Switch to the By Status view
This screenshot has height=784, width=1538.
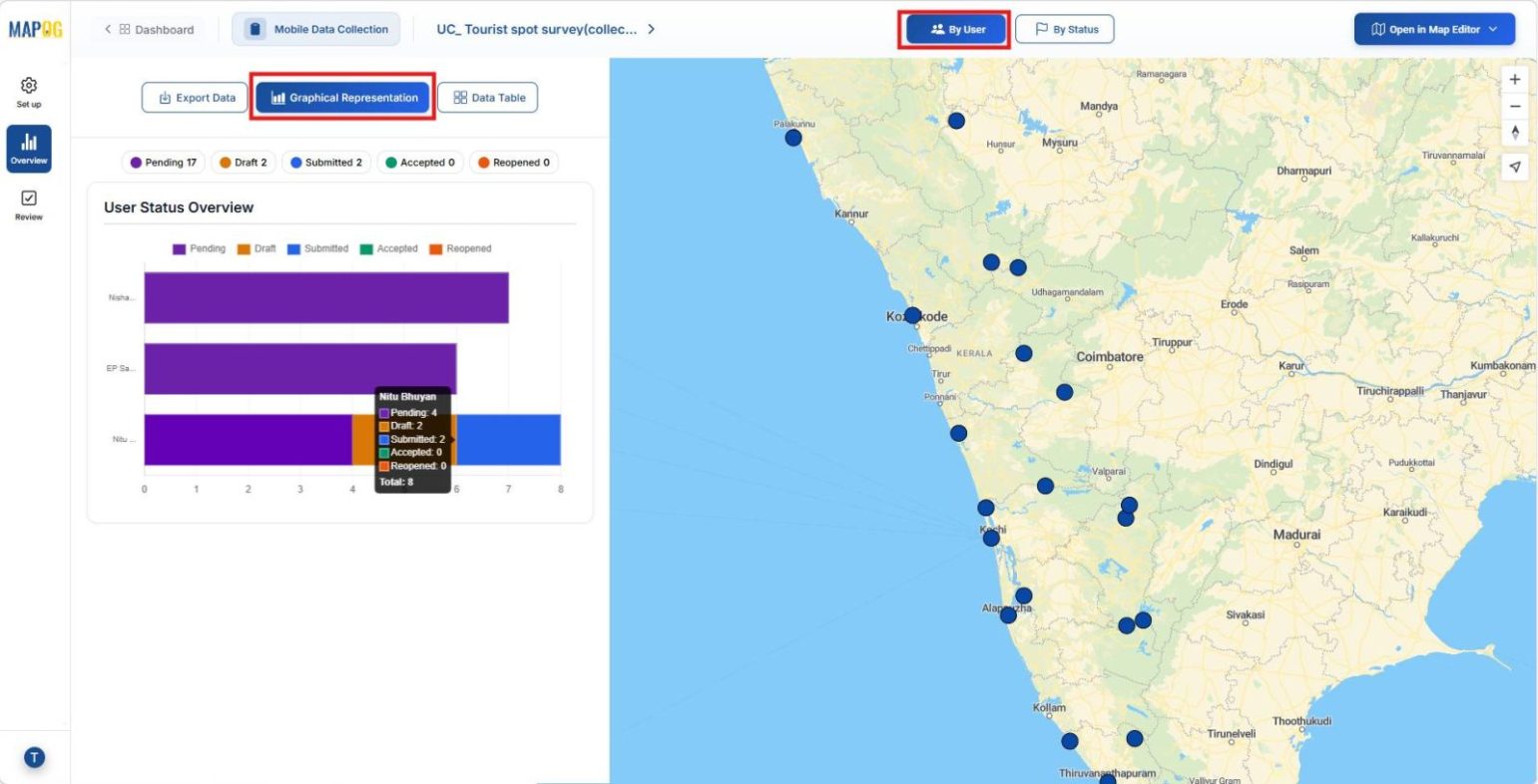[x=1064, y=29]
